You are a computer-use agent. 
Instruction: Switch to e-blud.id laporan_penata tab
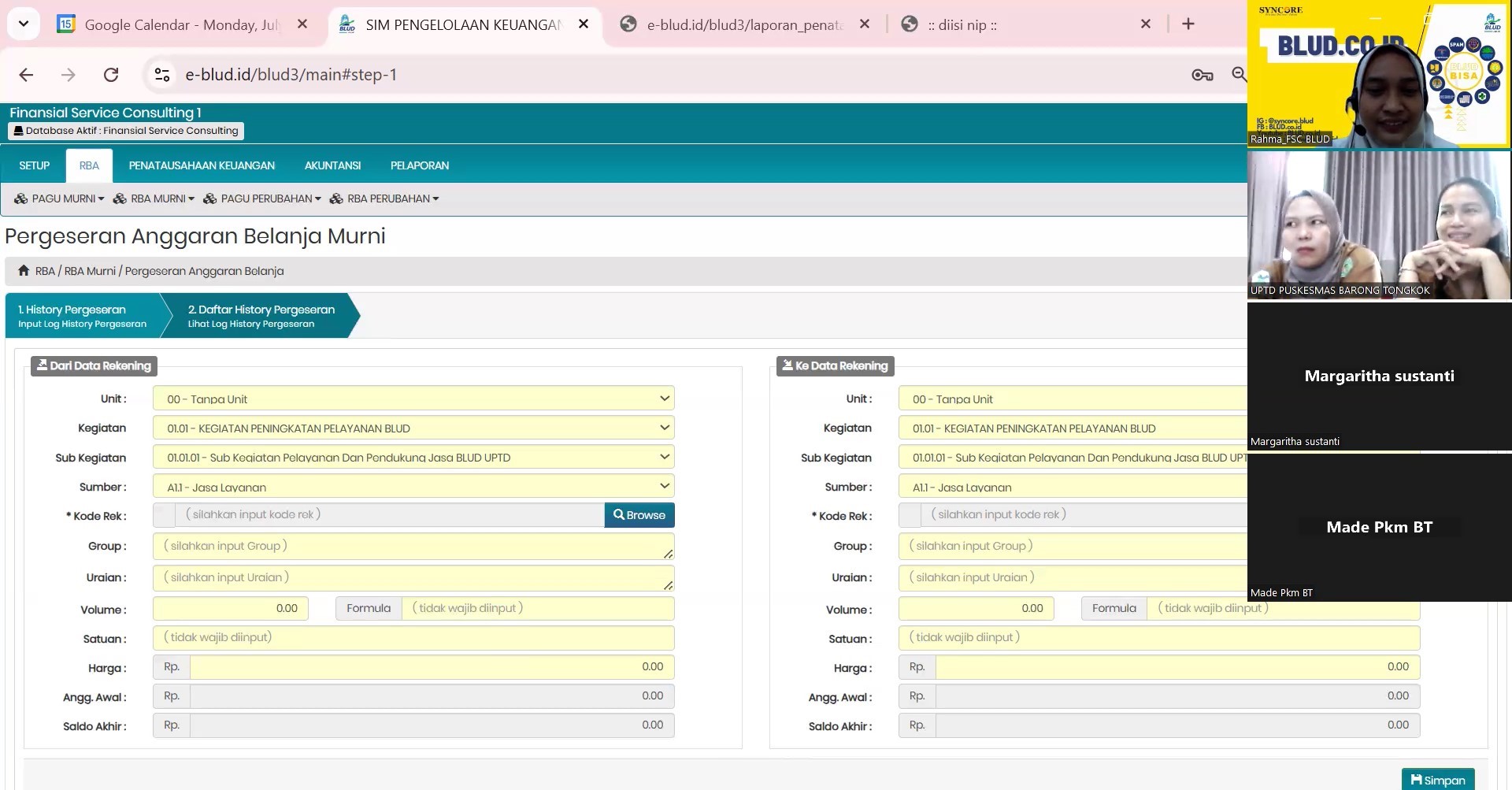[x=745, y=24]
